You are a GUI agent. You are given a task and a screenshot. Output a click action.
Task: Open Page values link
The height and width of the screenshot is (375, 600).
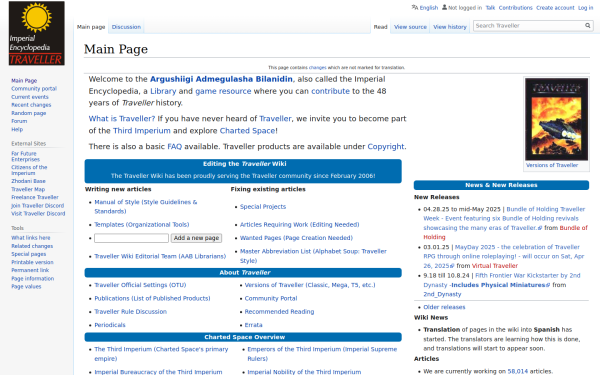coord(26,287)
